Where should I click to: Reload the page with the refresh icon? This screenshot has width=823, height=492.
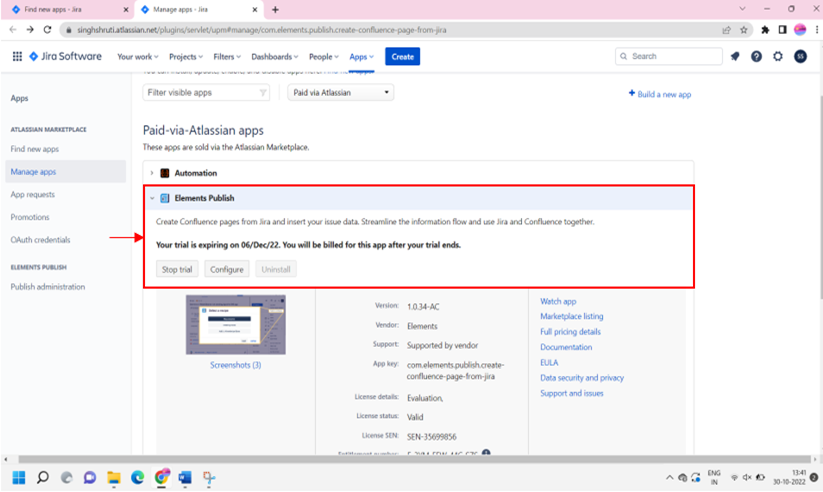[x=47, y=30]
